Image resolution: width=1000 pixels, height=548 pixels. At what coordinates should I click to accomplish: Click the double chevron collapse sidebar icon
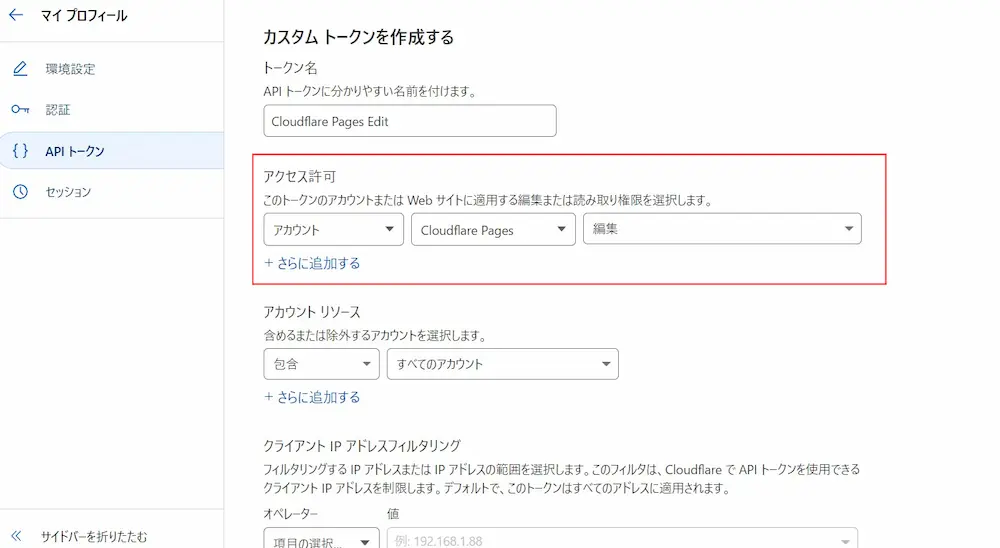[x=16, y=536]
